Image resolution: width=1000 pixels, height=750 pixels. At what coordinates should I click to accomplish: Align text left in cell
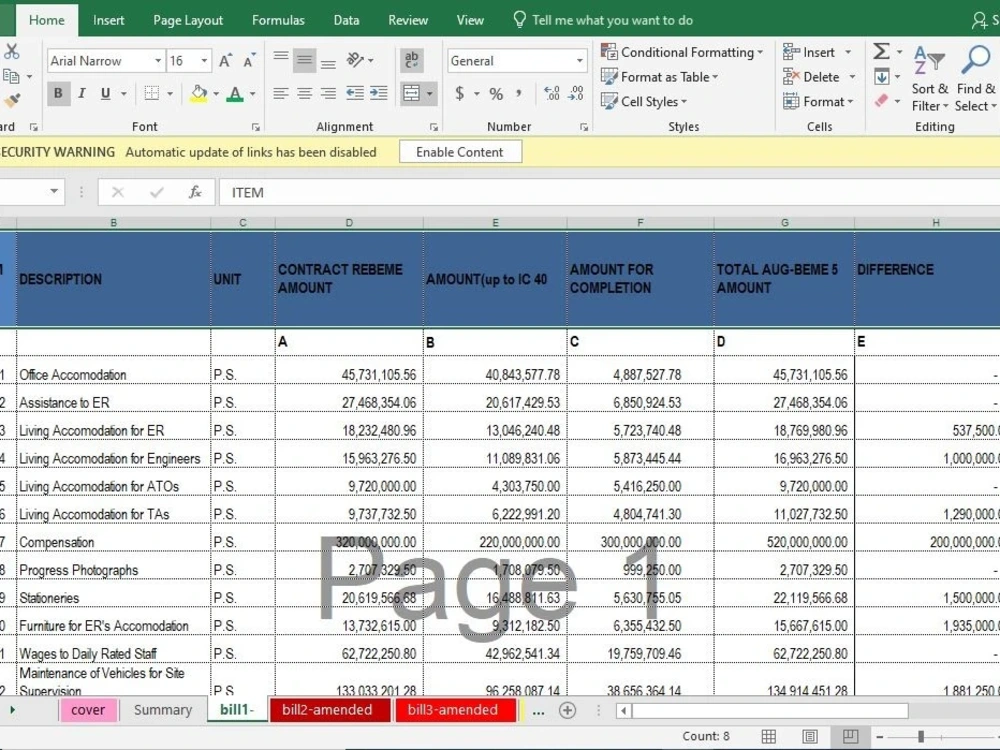[x=281, y=94]
